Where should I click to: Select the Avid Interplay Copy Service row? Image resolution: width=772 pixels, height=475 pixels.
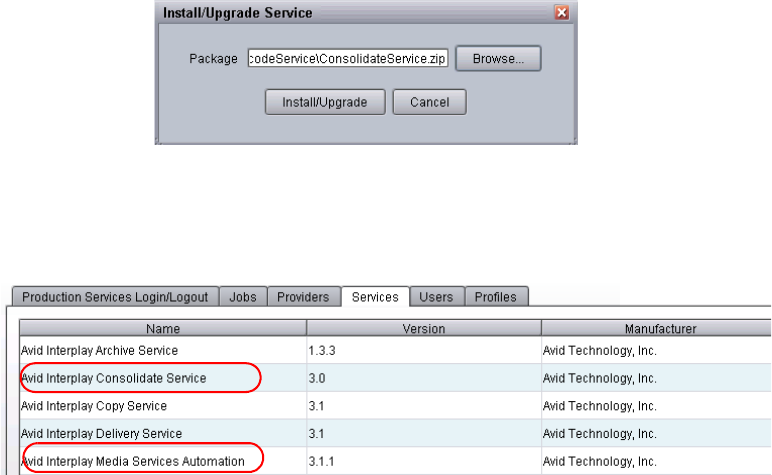[x=395, y=406]
